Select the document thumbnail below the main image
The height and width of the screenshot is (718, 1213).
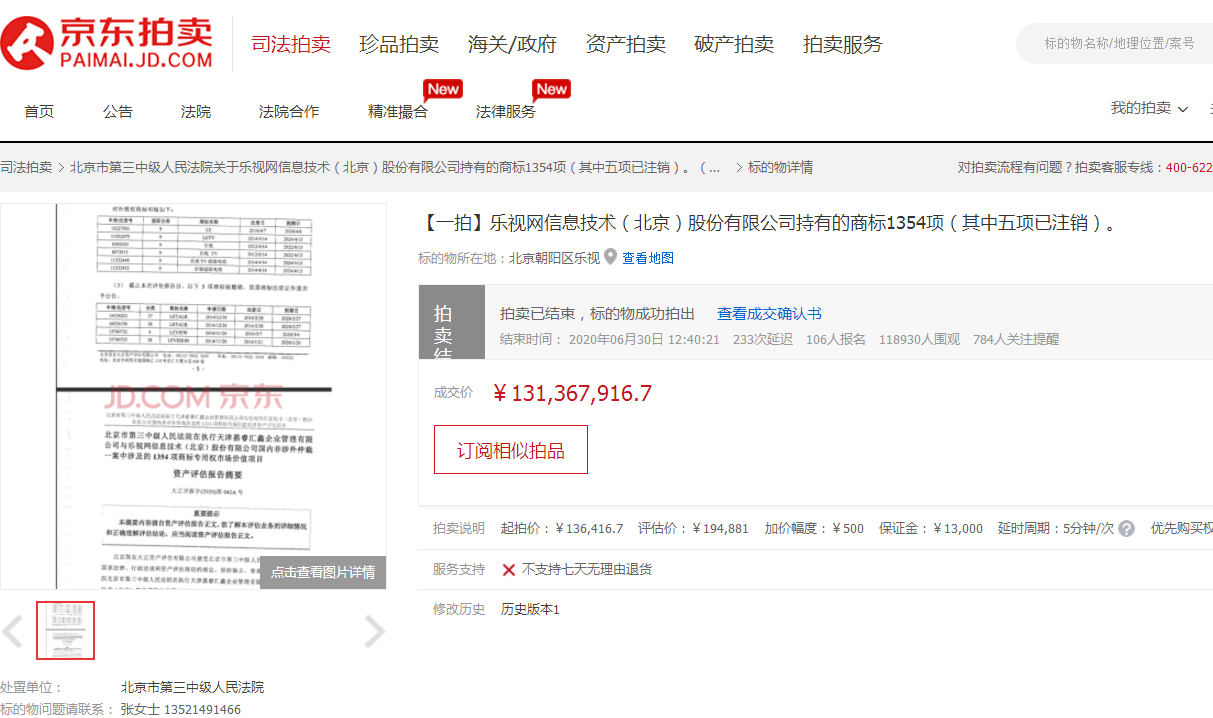click(66, 631)
